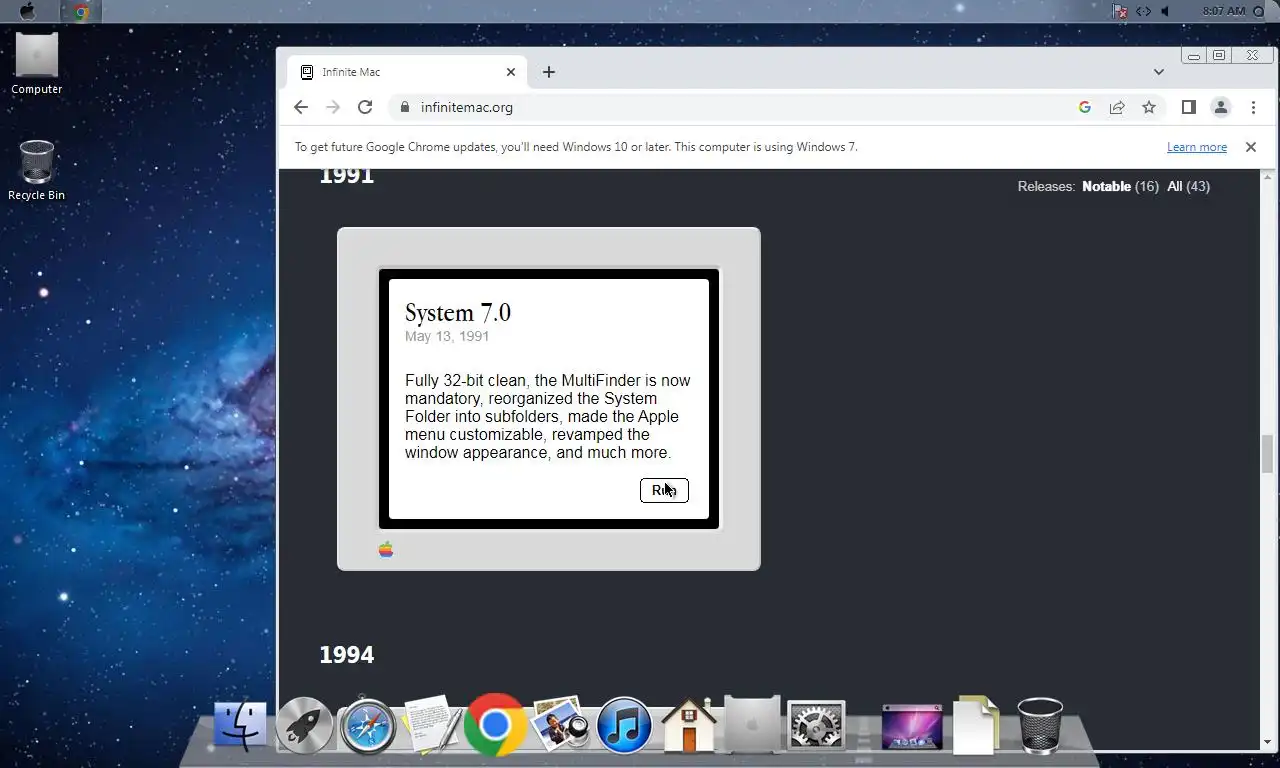The image size is (1280, 768).
Task: Open a new tab with plus button
Action: [x=548, y=72]
